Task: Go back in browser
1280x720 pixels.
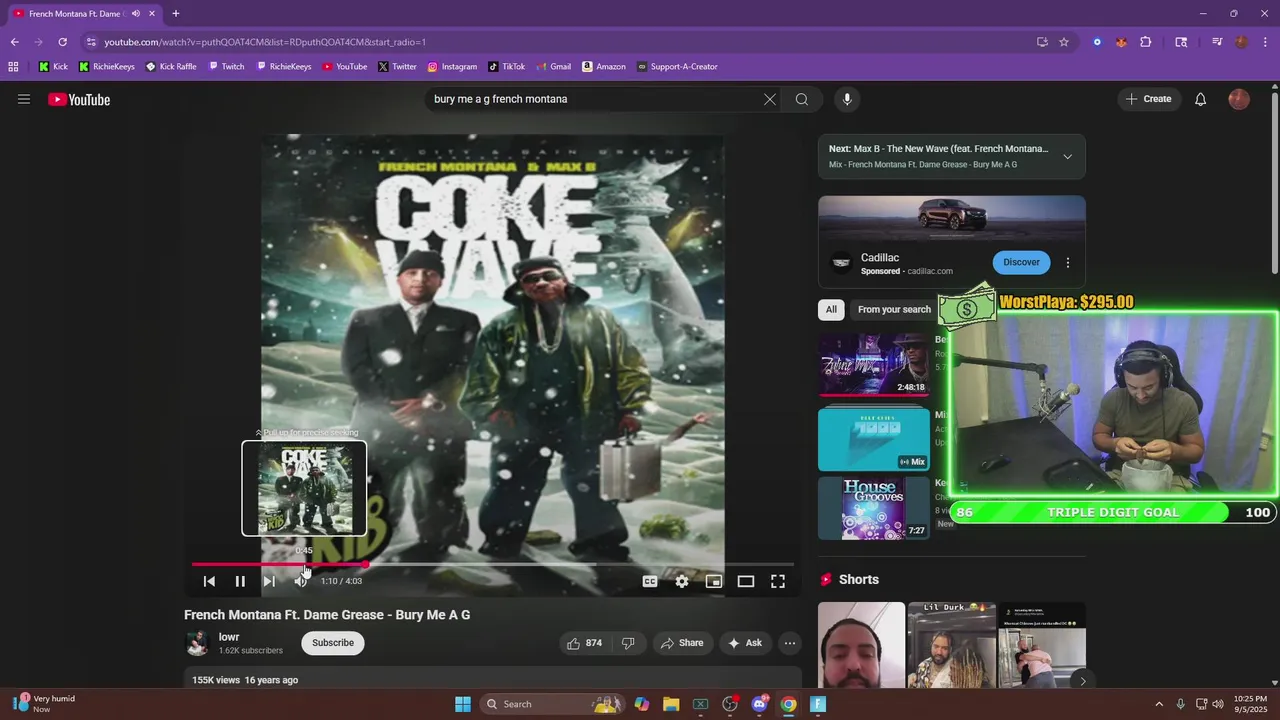Action: pyautogui.click(x=14, y=42)
